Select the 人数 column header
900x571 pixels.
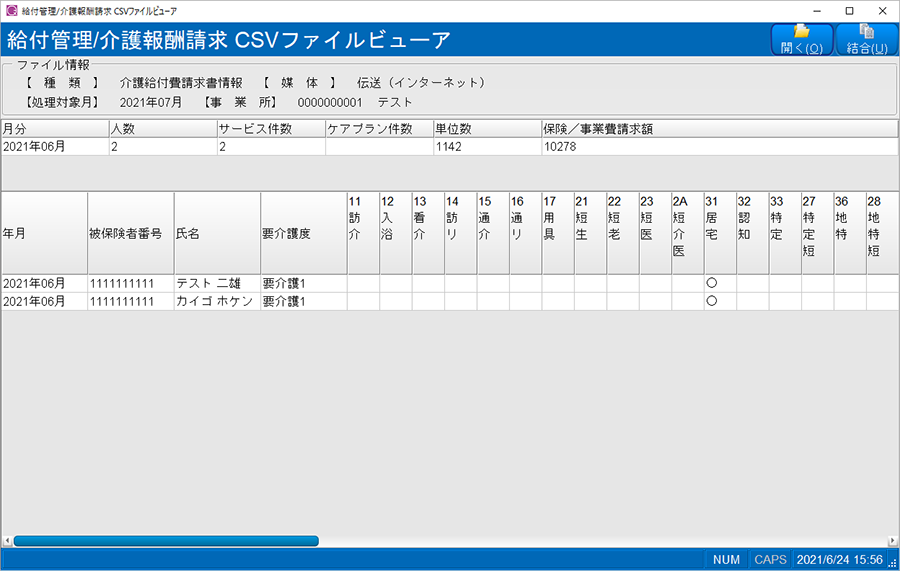pyautogui.click(x=163, y=129)
